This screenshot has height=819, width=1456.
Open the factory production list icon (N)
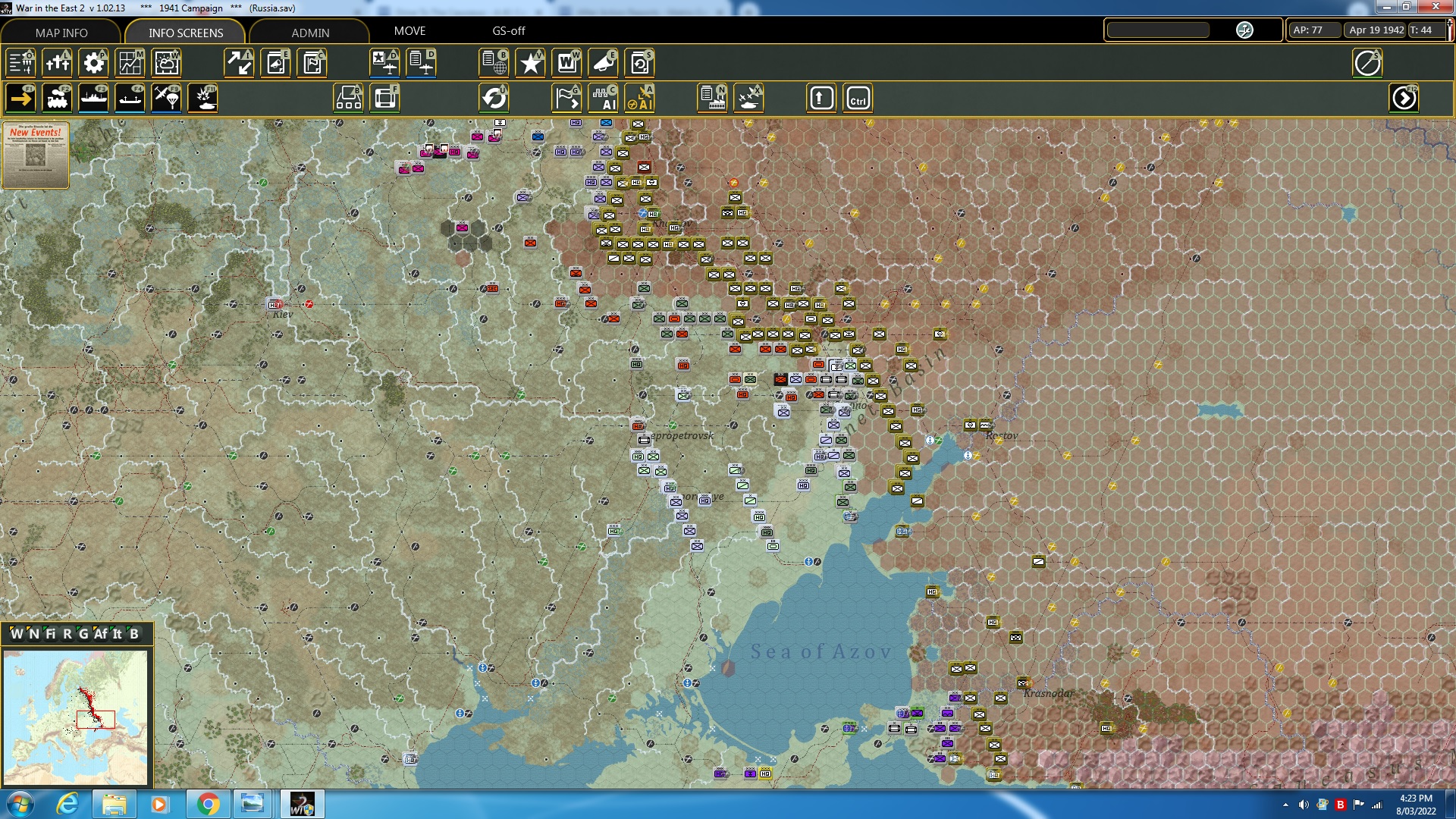[713, 99]
